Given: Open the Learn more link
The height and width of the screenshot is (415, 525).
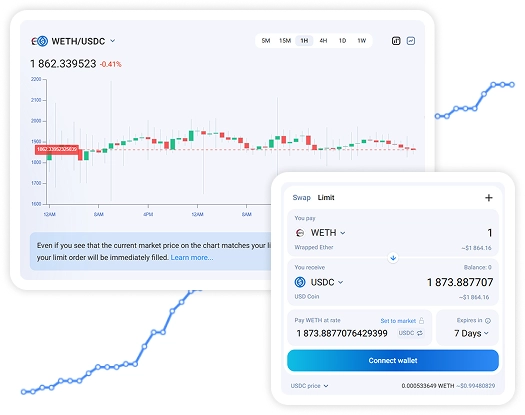Looking at the screenshot, I should [192, 257].
